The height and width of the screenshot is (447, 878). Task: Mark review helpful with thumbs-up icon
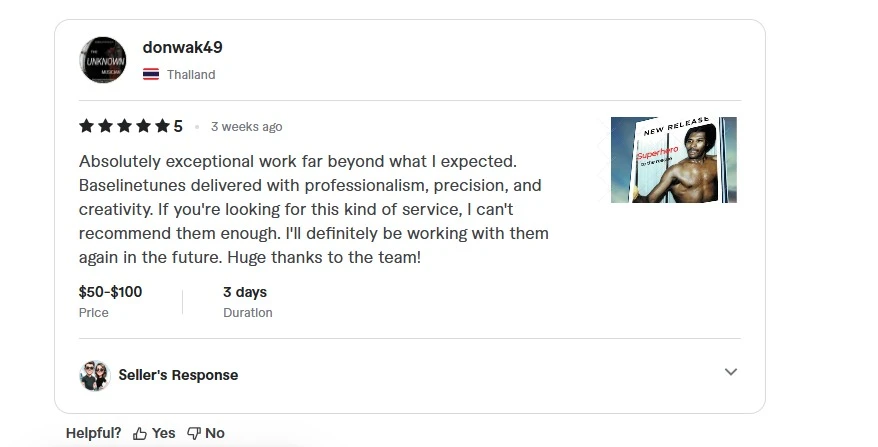tap(140, 433)
